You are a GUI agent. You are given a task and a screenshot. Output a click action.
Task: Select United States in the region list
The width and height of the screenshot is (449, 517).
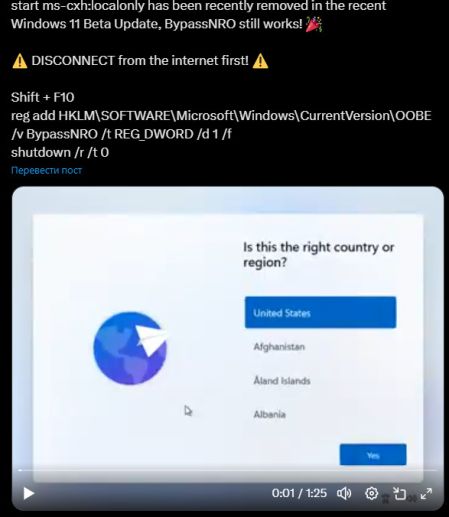[320, 312]
